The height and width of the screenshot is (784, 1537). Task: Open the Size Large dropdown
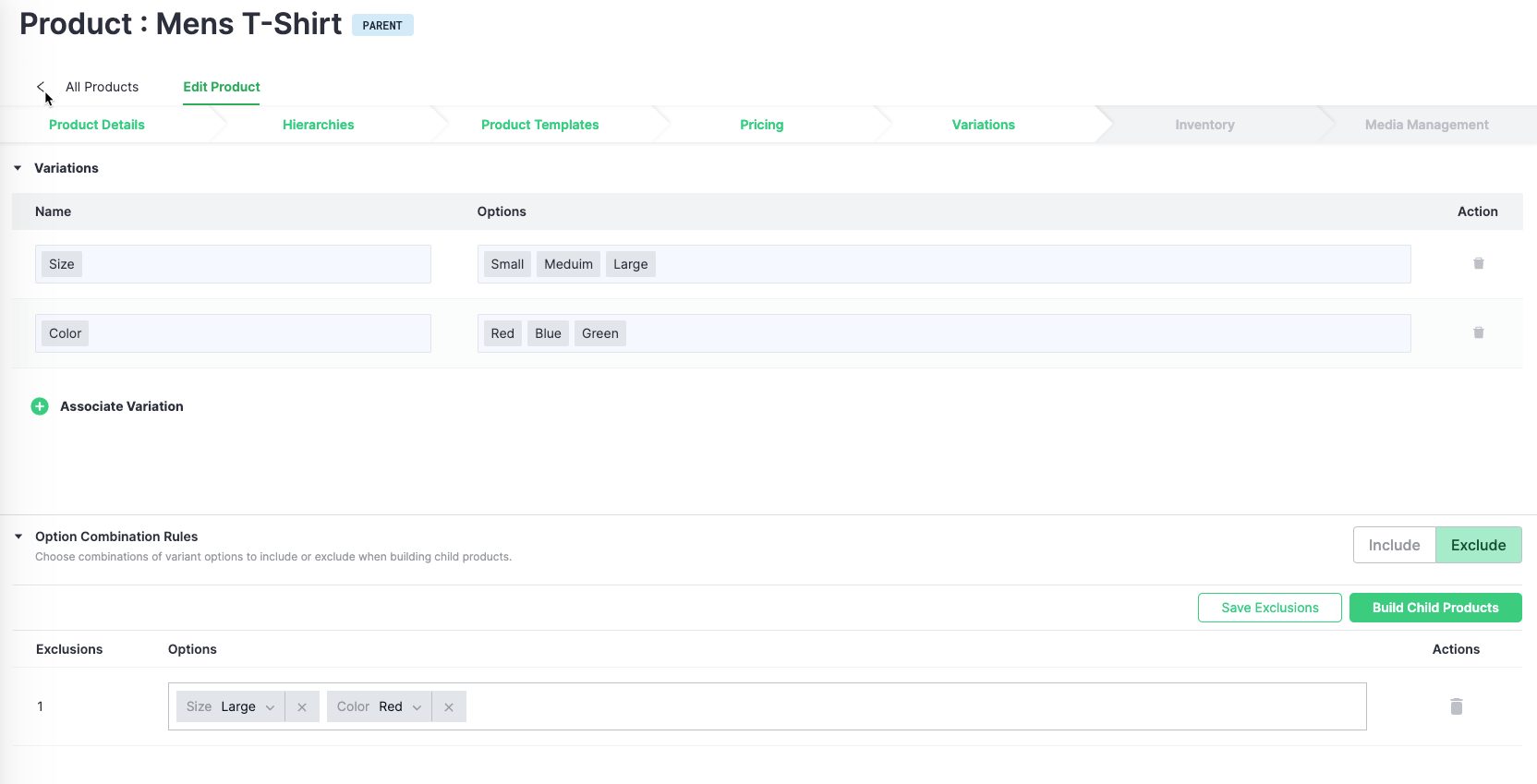(x=270, y=707)
